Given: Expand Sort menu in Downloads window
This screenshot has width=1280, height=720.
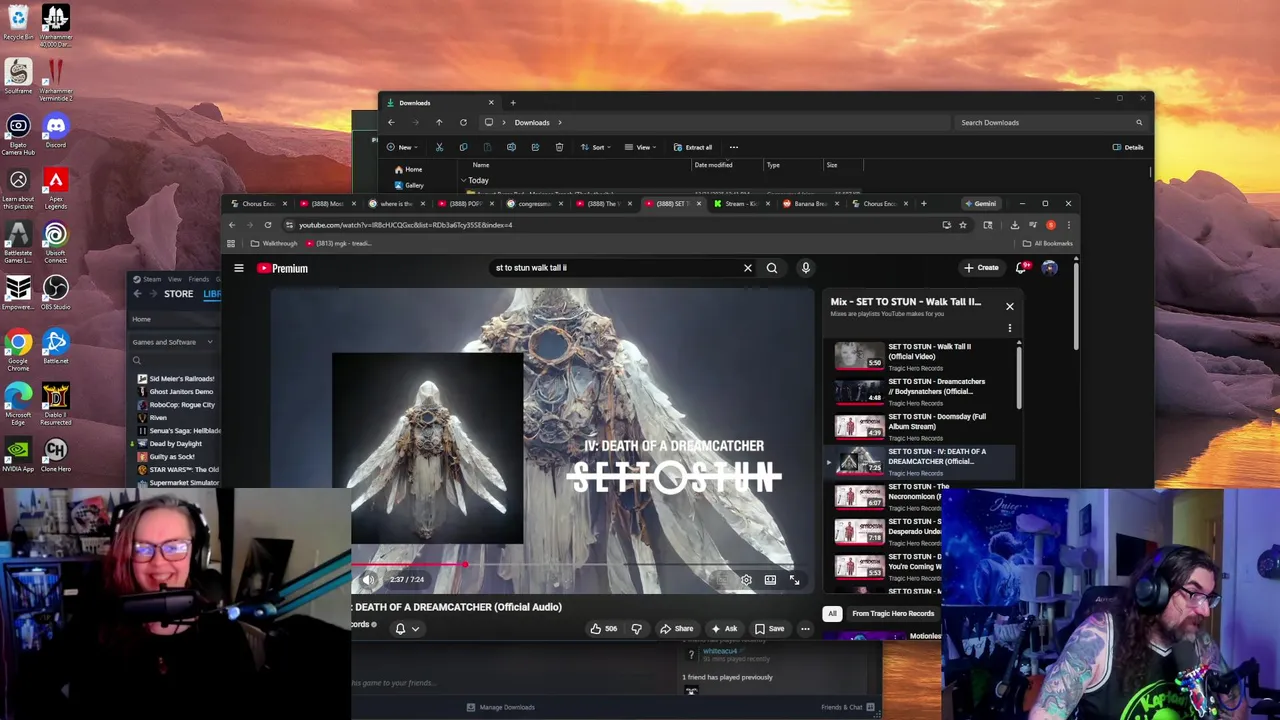Looking at the screenshot, I should tap(597, 147).
